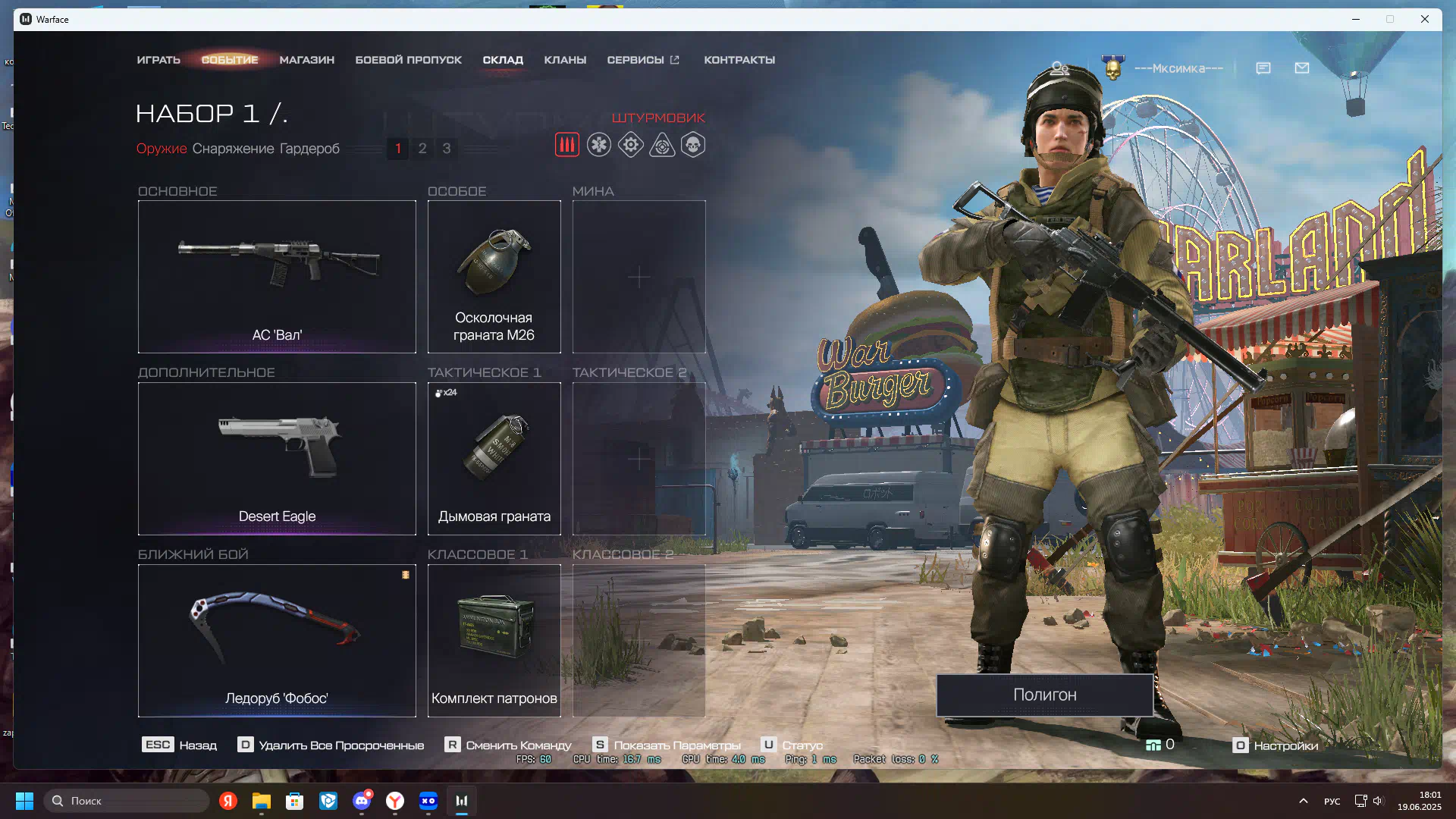Viewport: 1456px width, 819px height.
Task: Open Yandex Browser taskbar icon
Action: (x=395, y=801)
